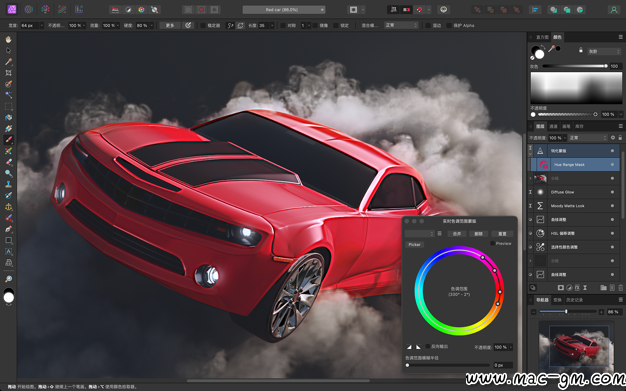Open the layer blend mode dropdown
This screenshot has width=626, height=391.
[588, 138]
